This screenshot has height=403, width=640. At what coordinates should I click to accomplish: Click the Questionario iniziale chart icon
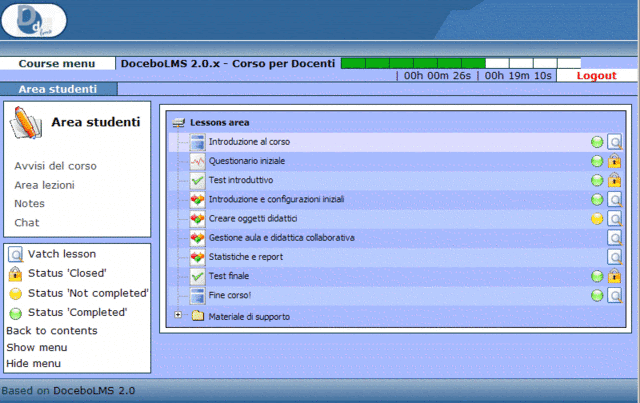click(198, 161)
